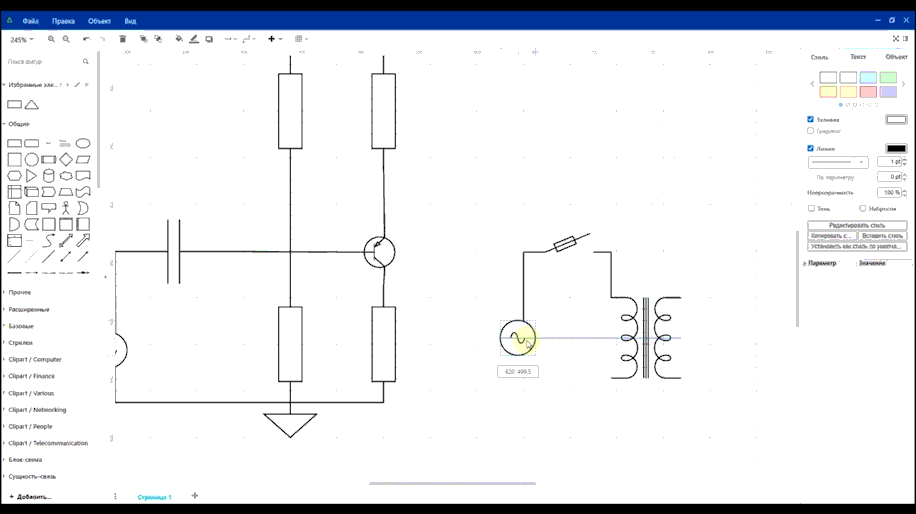The height and width of the screenshot is (514, 916).
Task: Open the Файл menu
Action: (x=31, y=20)
